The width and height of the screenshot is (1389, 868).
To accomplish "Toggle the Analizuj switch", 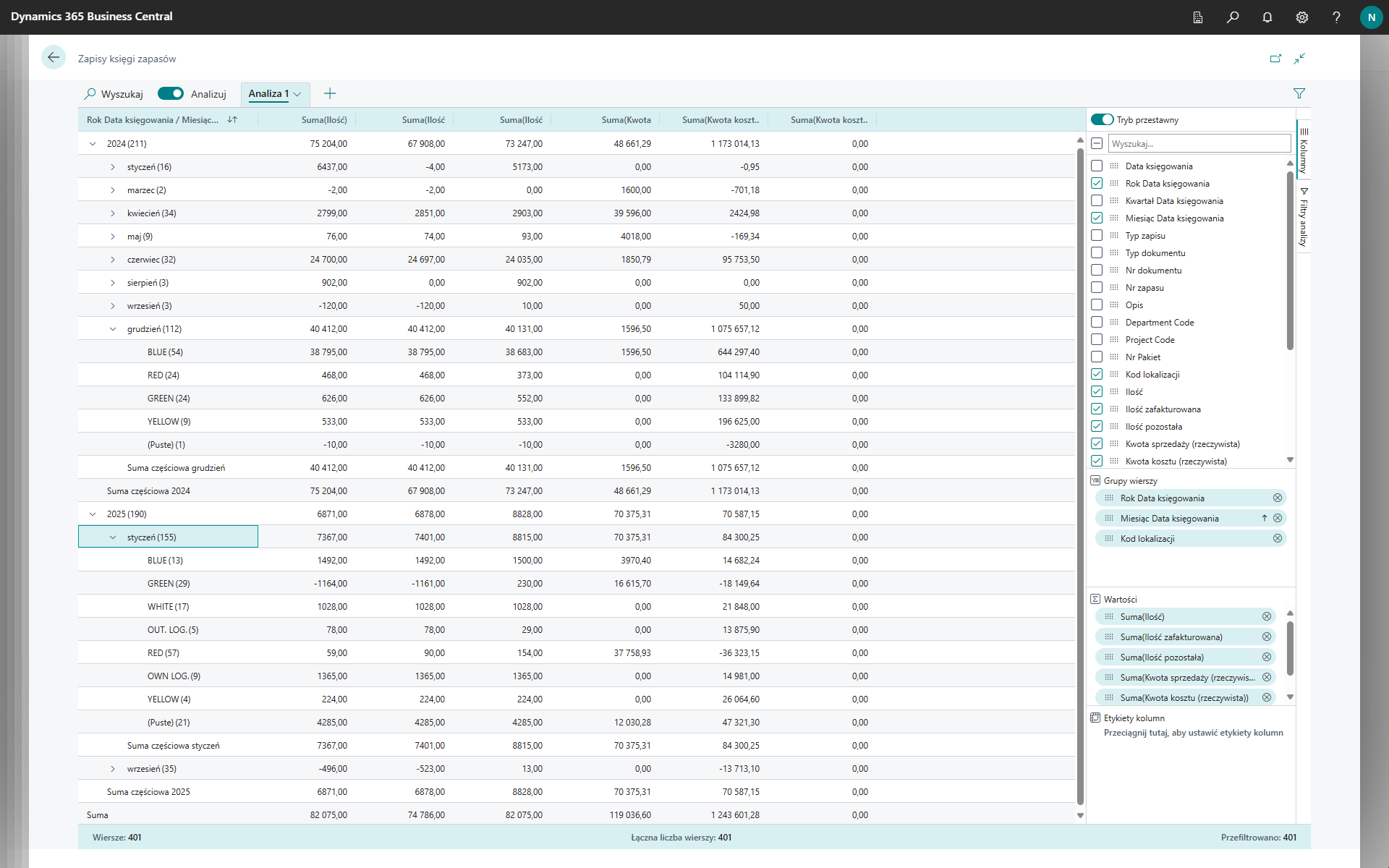I will (171, 93).
